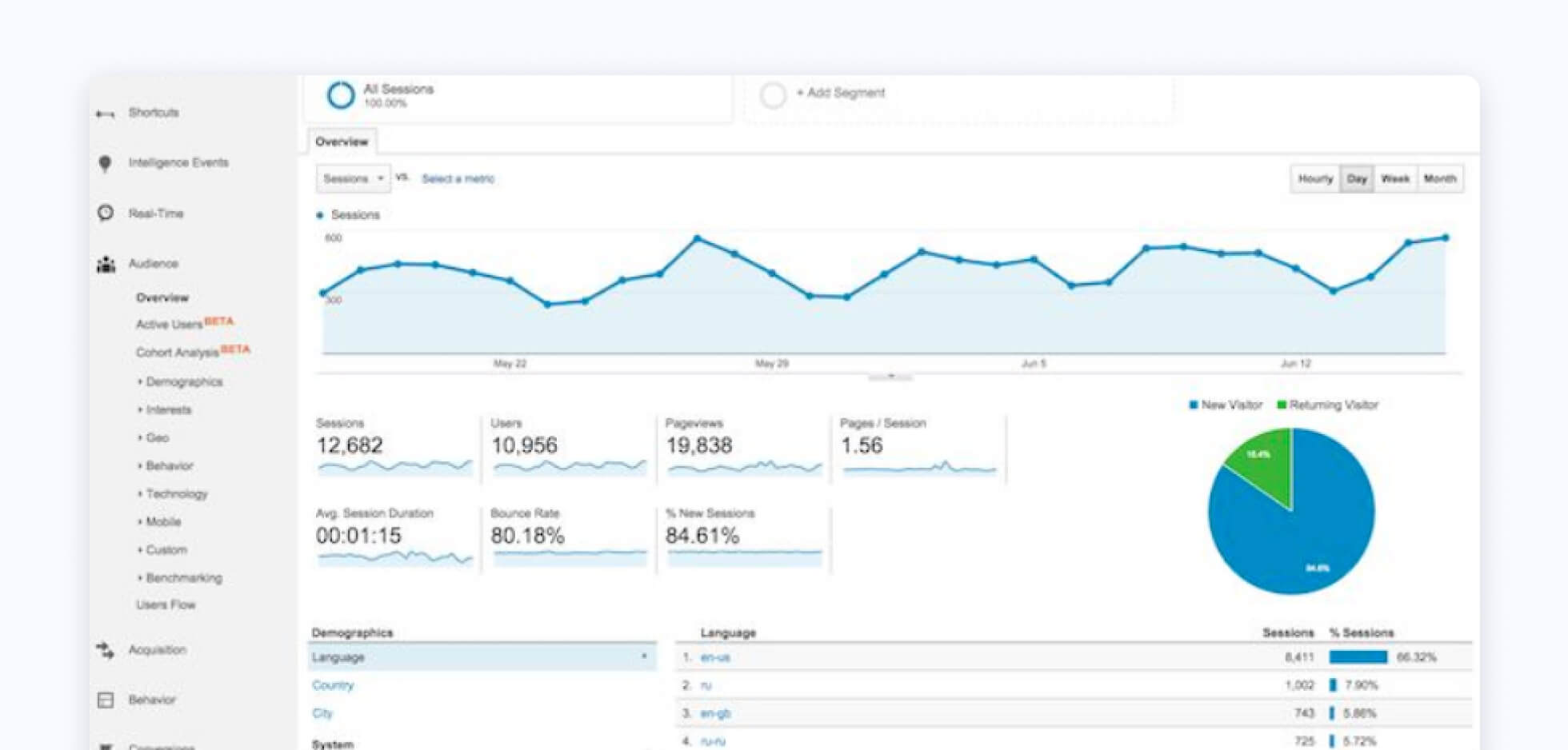Viewport: 1568px width, 750px height.
Task: Click the May 29 peak data point
Action: [698, 238]
